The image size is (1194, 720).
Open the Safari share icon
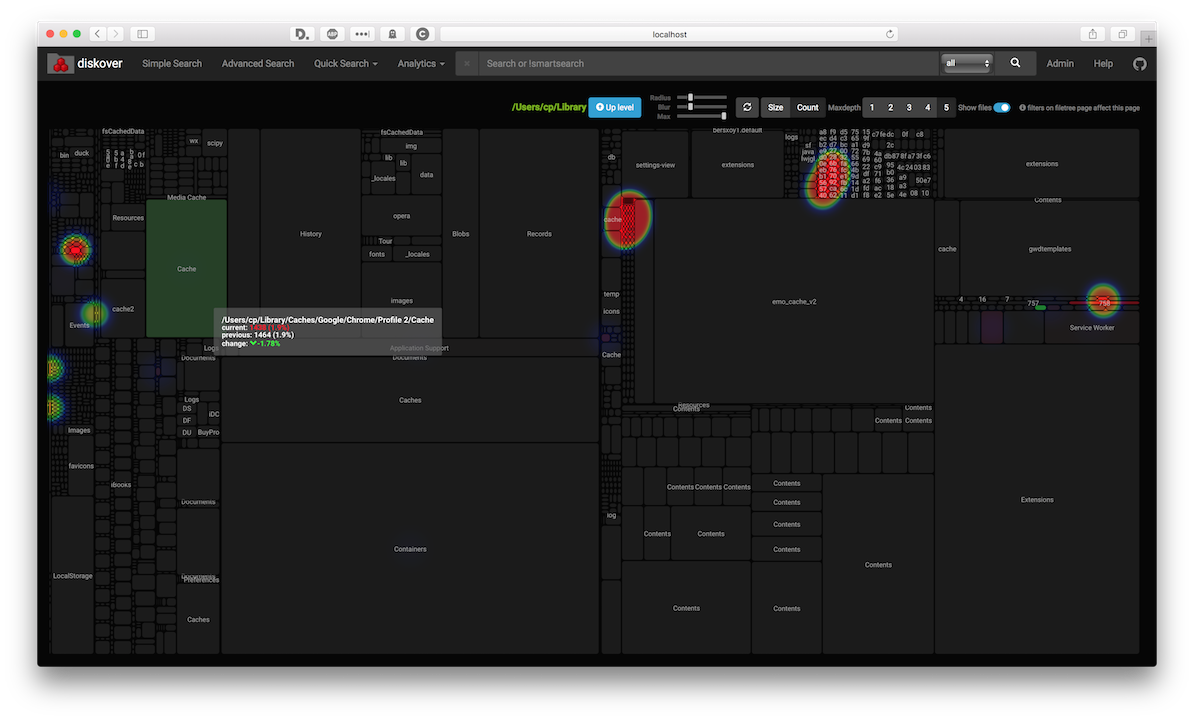(x=1093, y=33)
